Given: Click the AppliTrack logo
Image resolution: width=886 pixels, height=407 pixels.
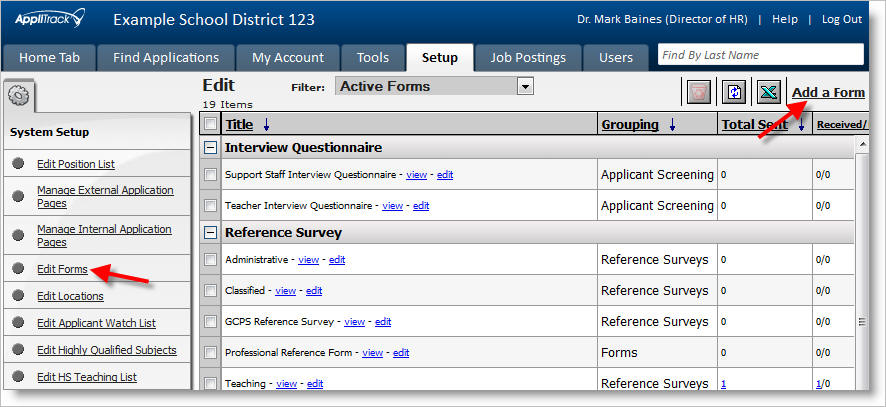Looking at the screenshot, I should pos(50,19).
